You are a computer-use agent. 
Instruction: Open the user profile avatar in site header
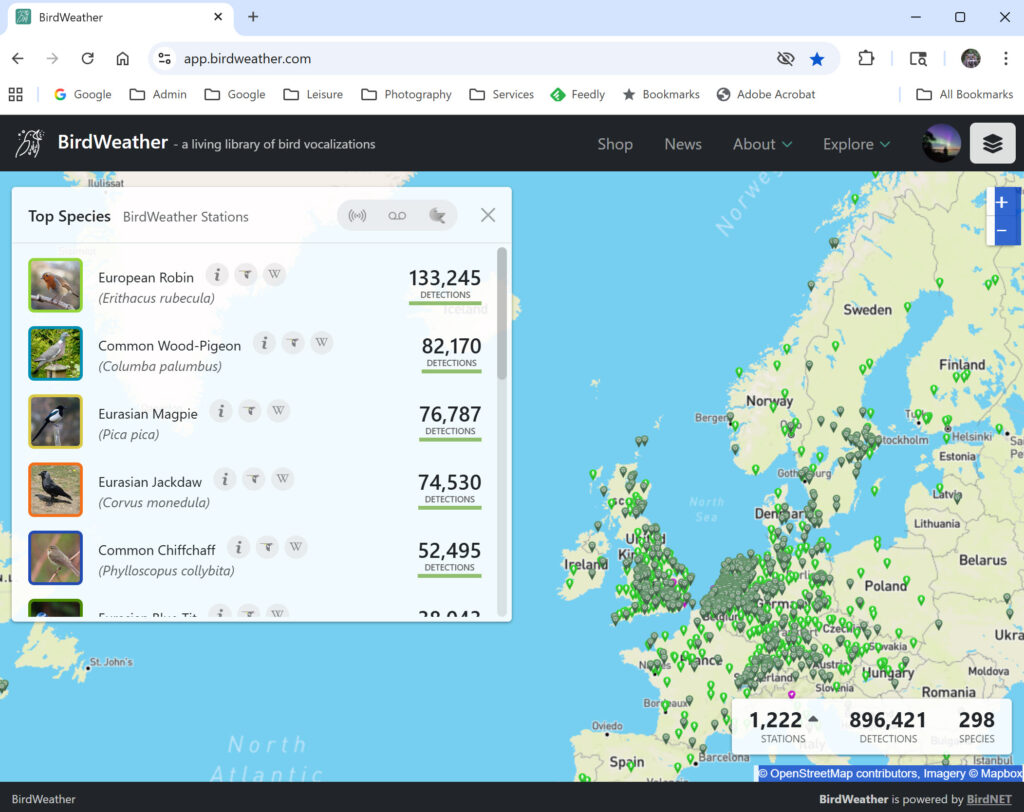[941, 144]
